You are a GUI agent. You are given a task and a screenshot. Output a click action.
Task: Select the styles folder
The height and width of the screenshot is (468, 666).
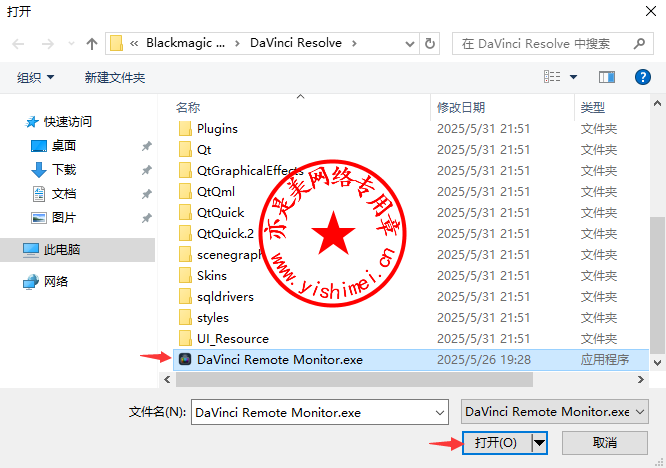213,318
